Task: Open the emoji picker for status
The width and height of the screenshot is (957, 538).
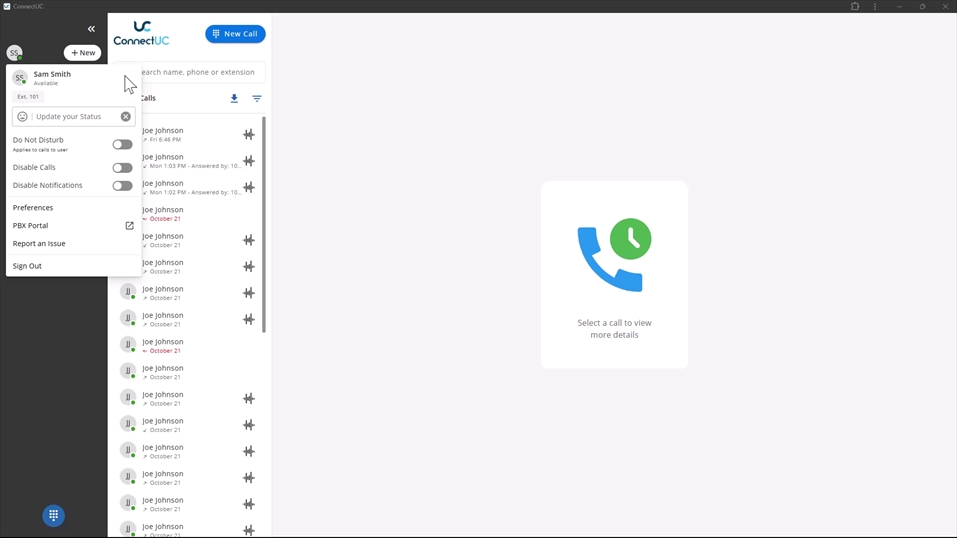Action: (23, 117)
